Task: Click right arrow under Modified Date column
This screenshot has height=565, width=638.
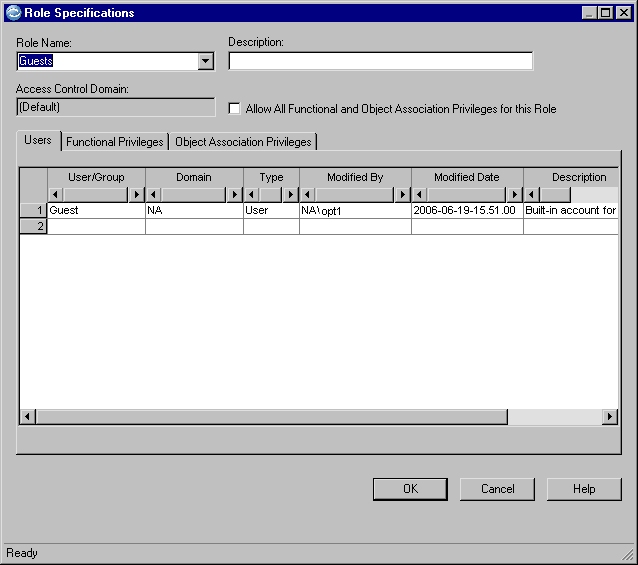Action: click(x=515, y=195)
